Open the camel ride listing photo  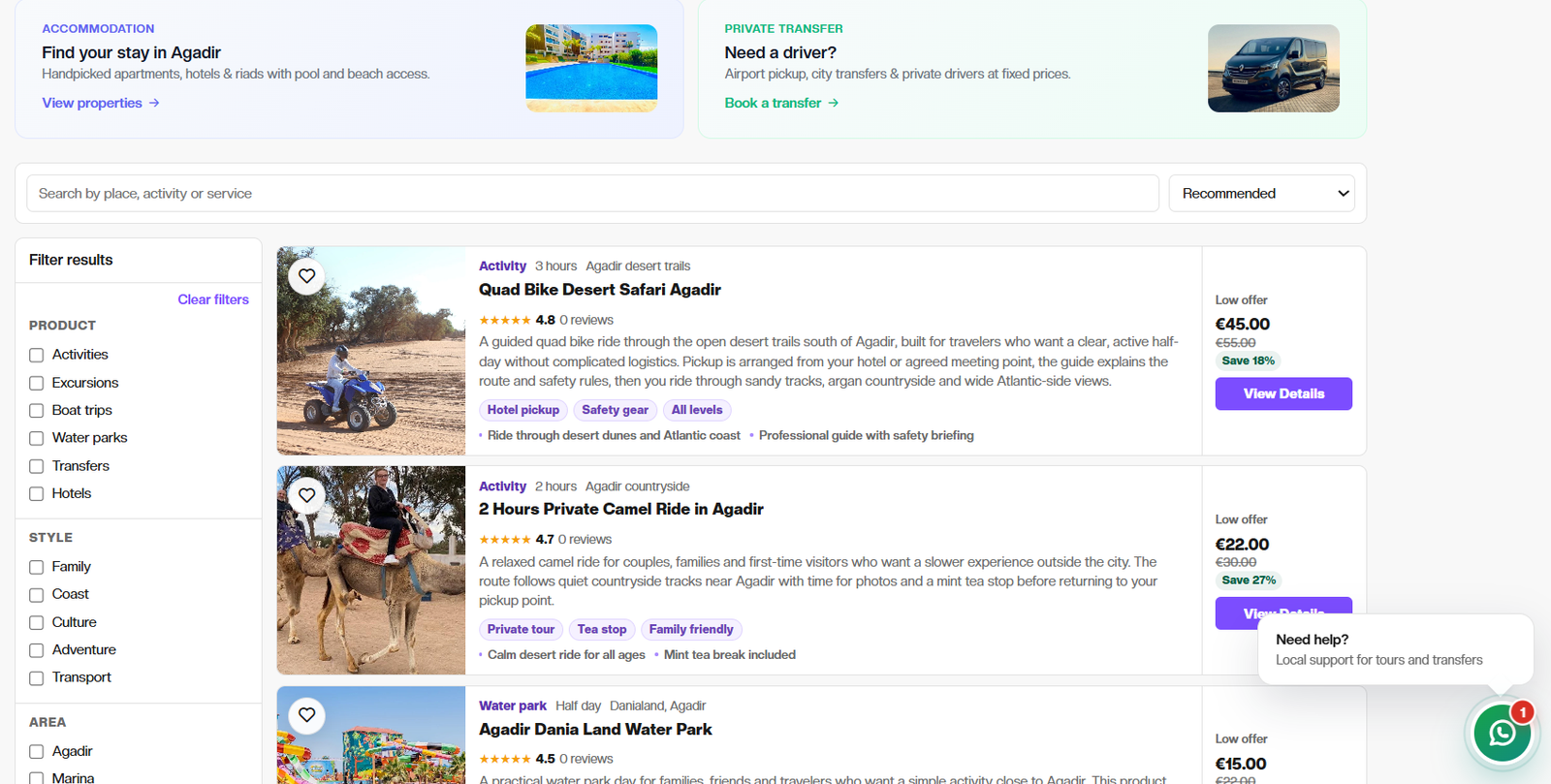point(371,570)
